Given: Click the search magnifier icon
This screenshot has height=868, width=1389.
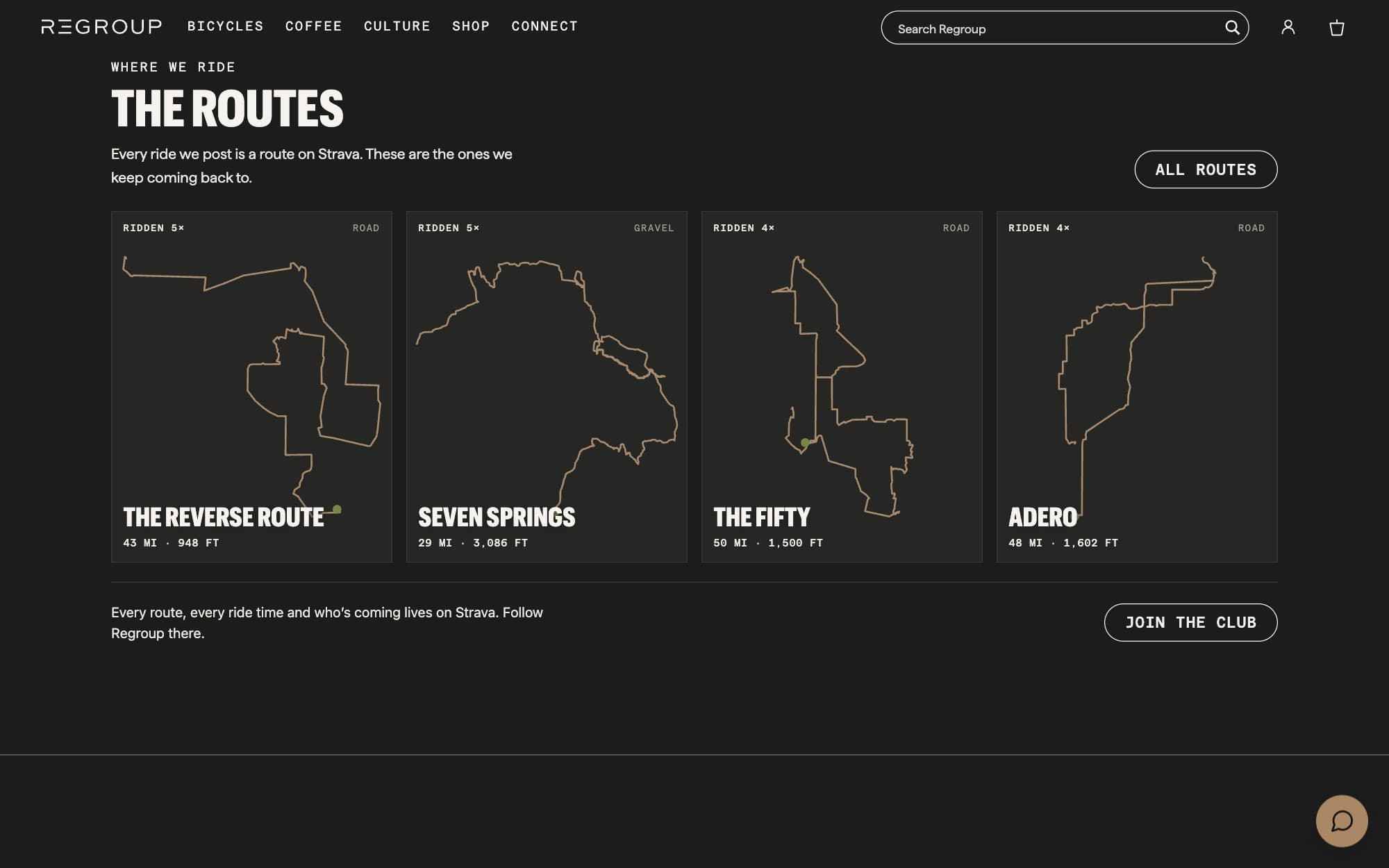Looking at the screenshot, I should coord(1232,28).
